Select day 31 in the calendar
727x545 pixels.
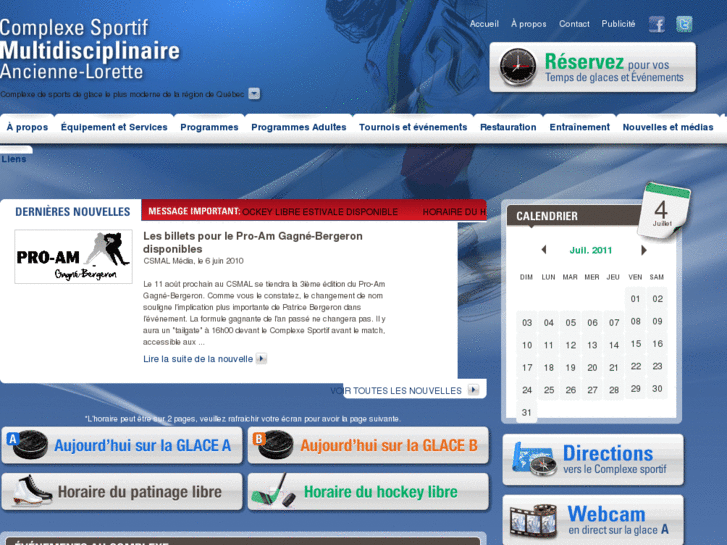click(x=526, y=412)
